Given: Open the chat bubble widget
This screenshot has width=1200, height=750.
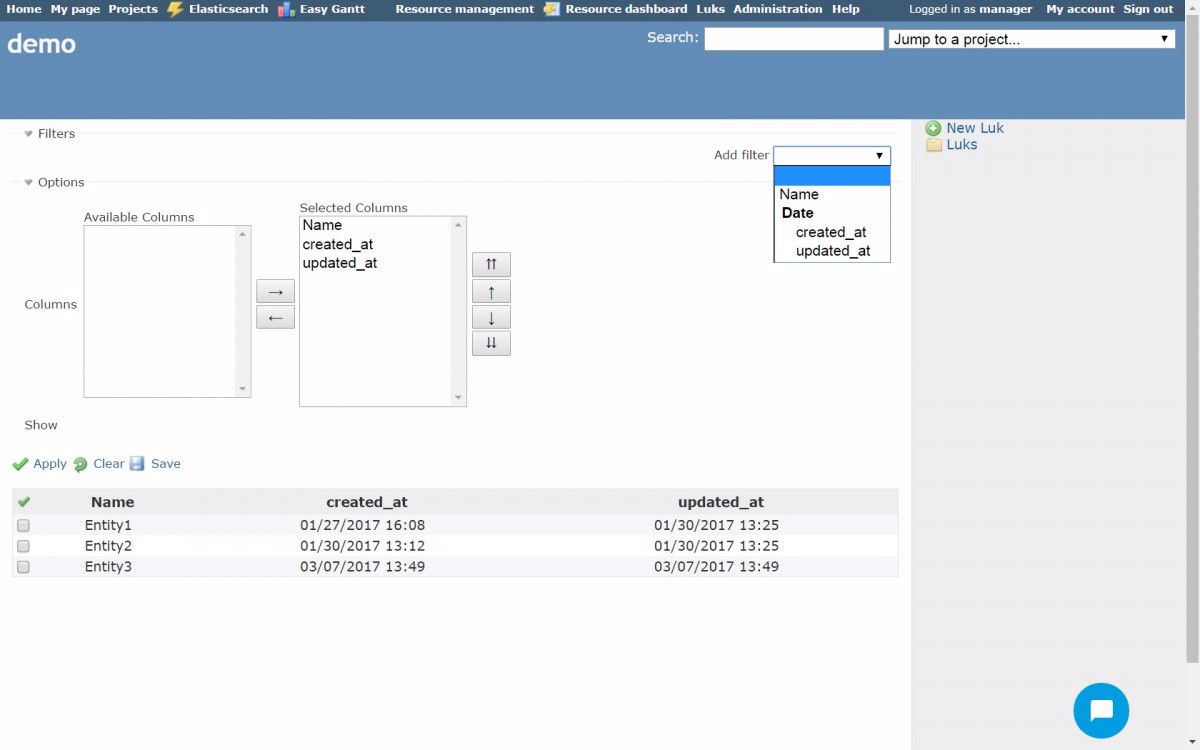Looking at the screenshot, I should 1101,711.
